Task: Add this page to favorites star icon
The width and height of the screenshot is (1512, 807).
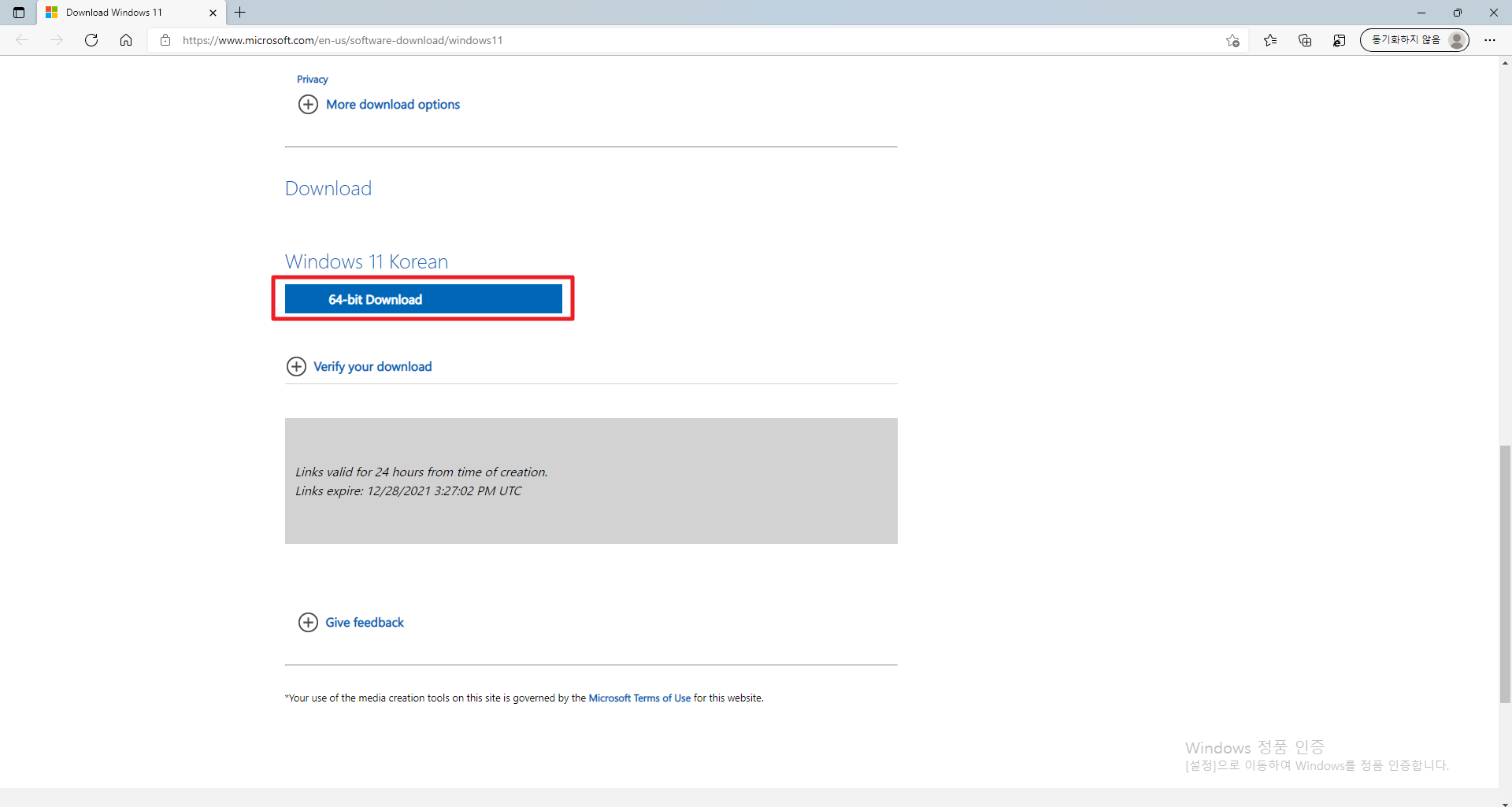Action: (1233, 40)
